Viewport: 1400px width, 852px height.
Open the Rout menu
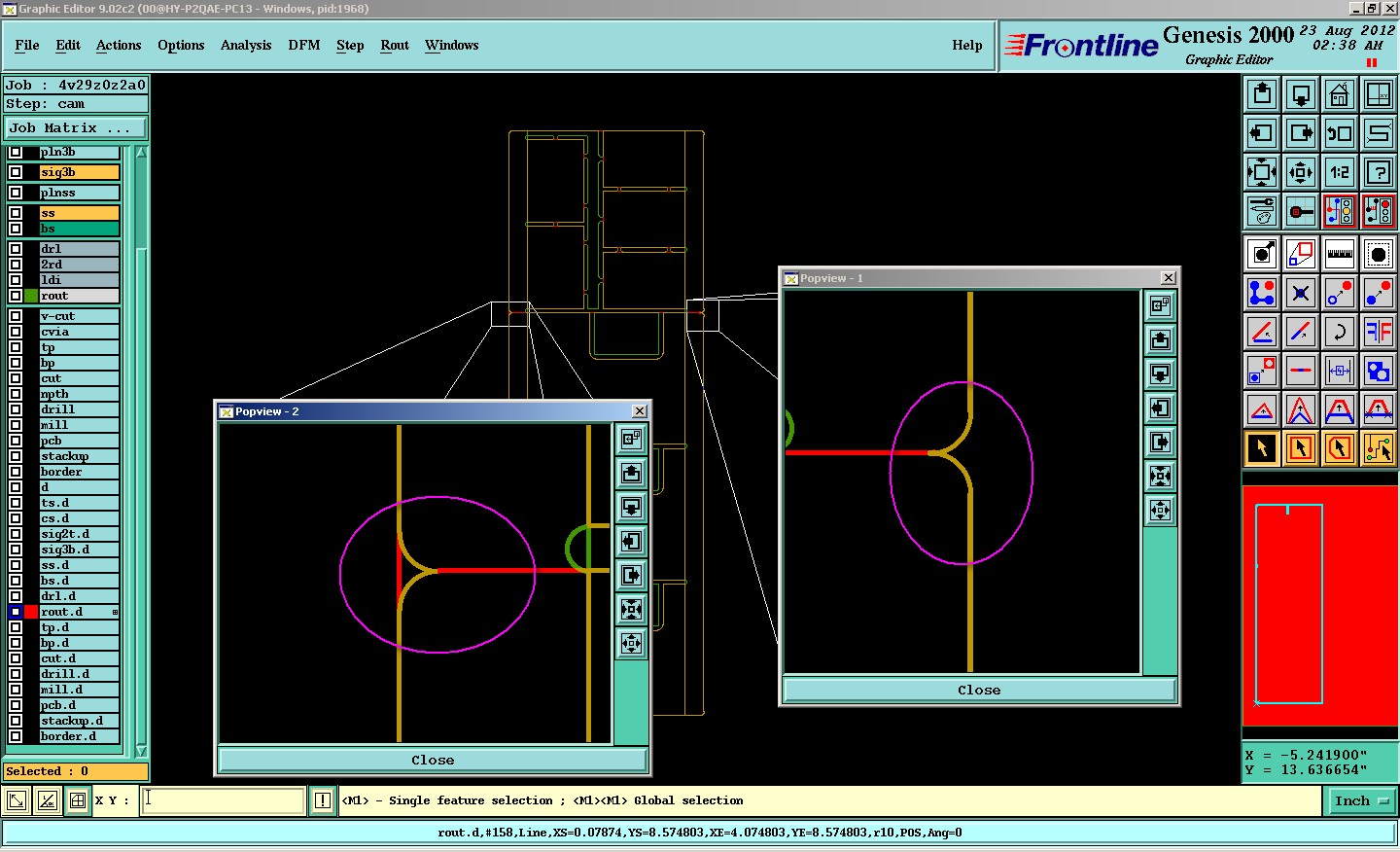tap(395, 45)
